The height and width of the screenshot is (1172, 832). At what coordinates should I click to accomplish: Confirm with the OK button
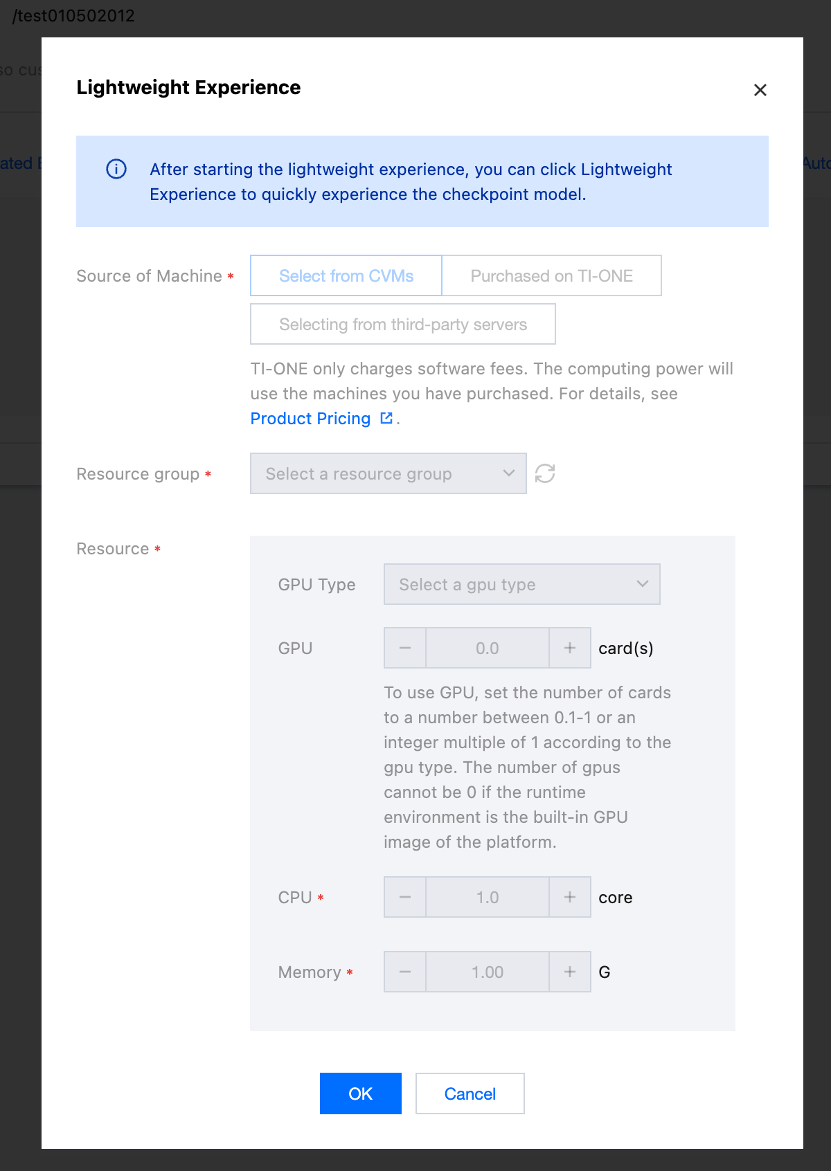point(360,1094)
